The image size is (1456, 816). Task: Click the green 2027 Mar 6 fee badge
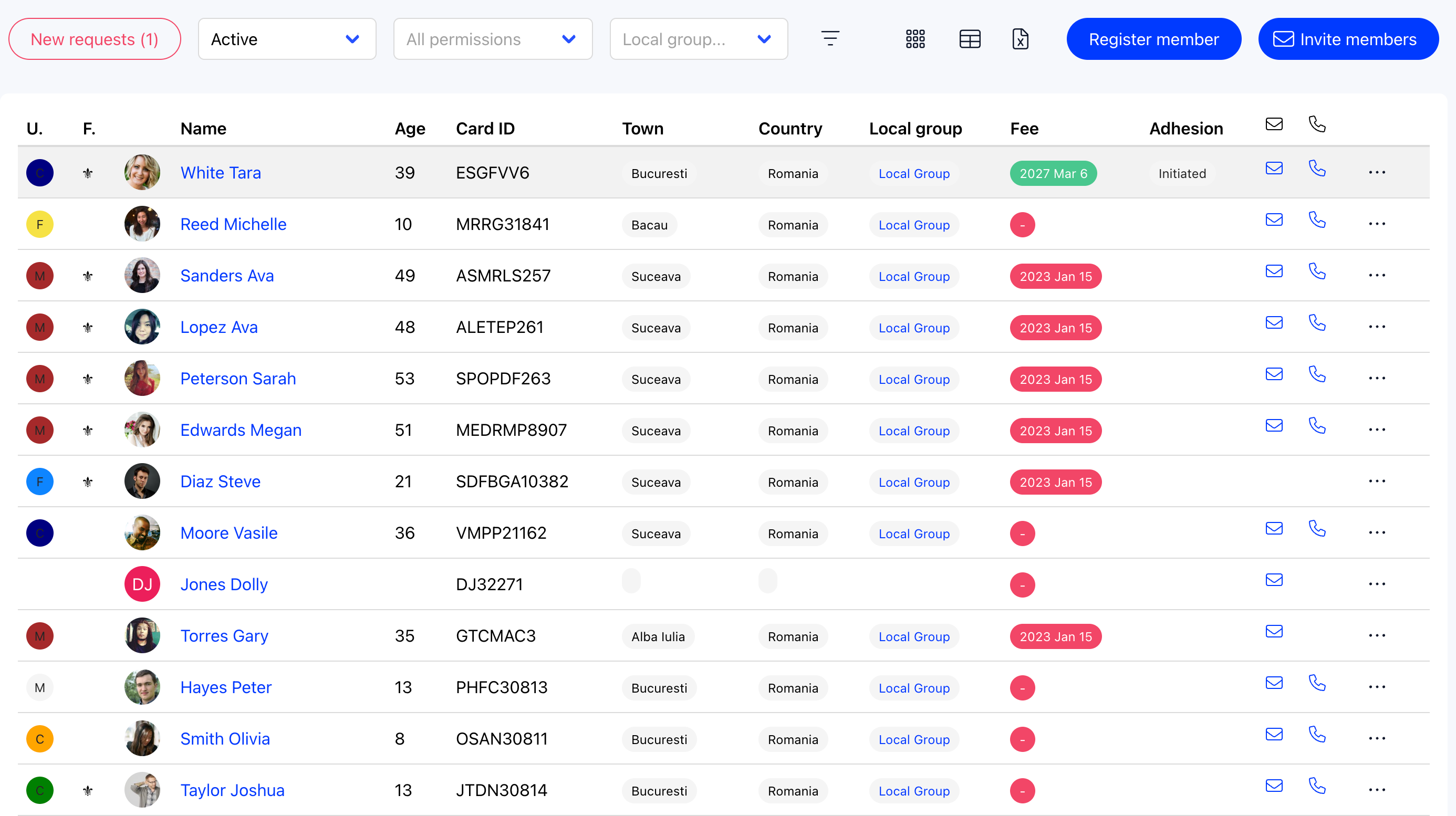pos(1053,173)
